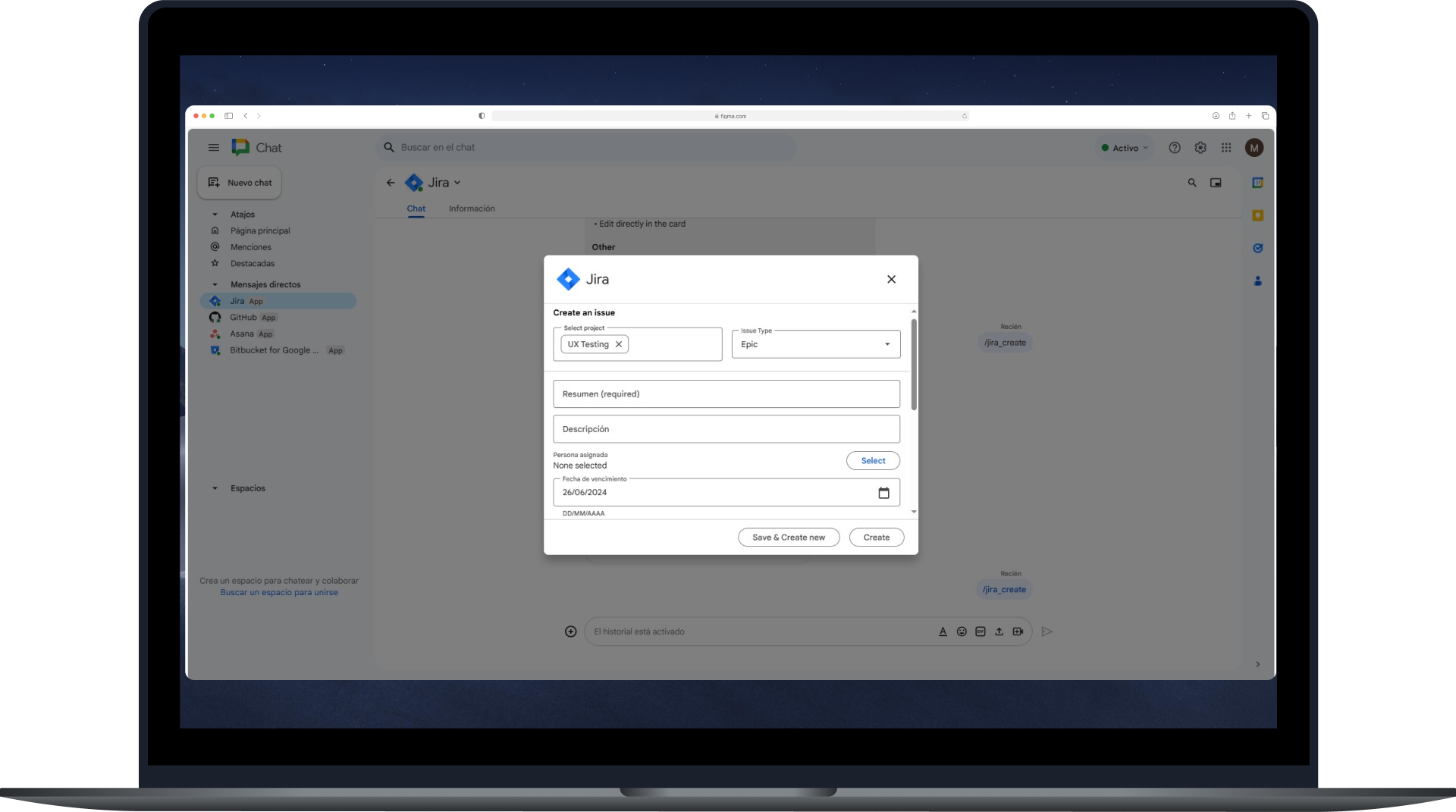Add a video meeting from composer
The width and height of the screenshot is (1456, 812).
(x=1018, y=632)
